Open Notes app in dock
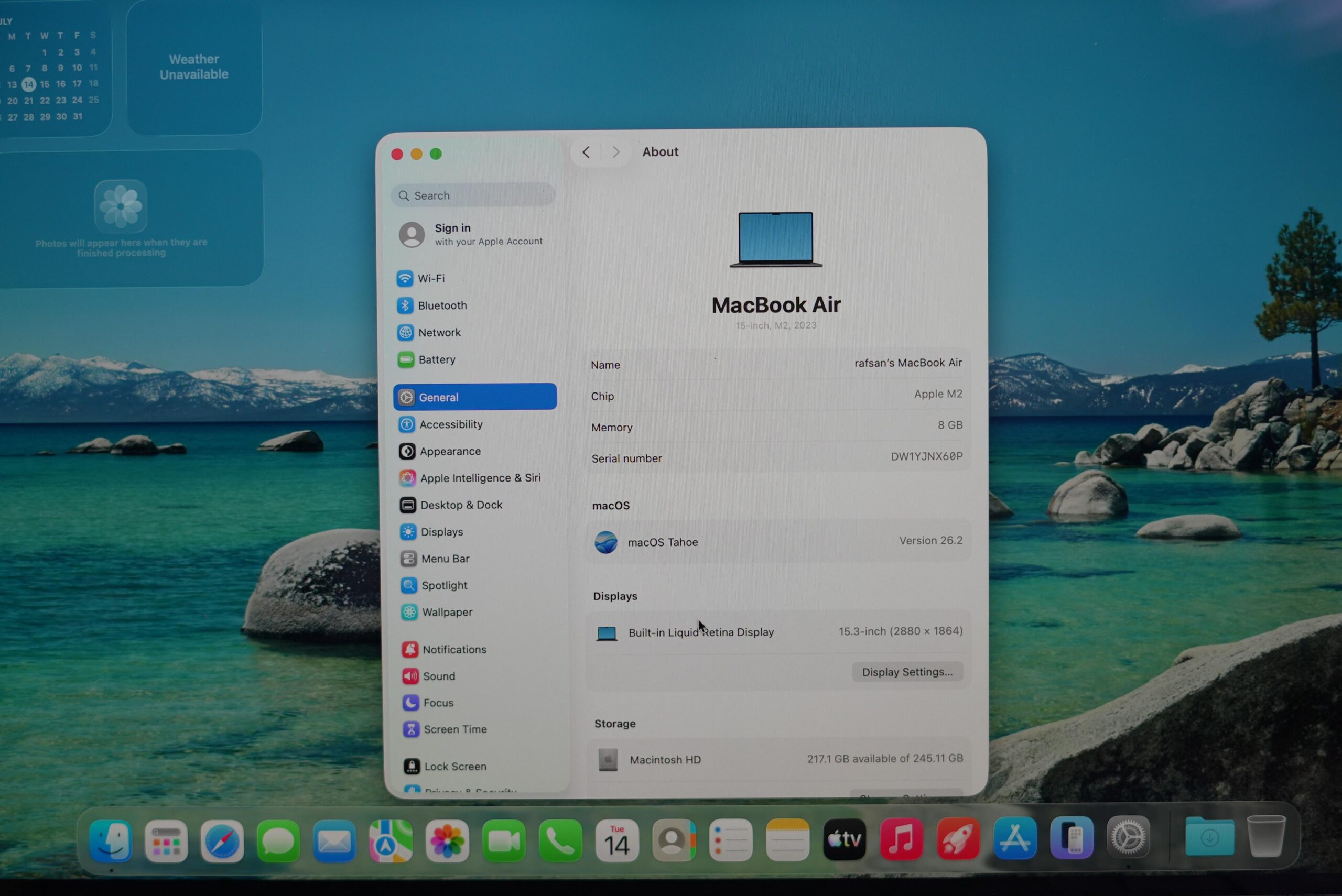 787,839
